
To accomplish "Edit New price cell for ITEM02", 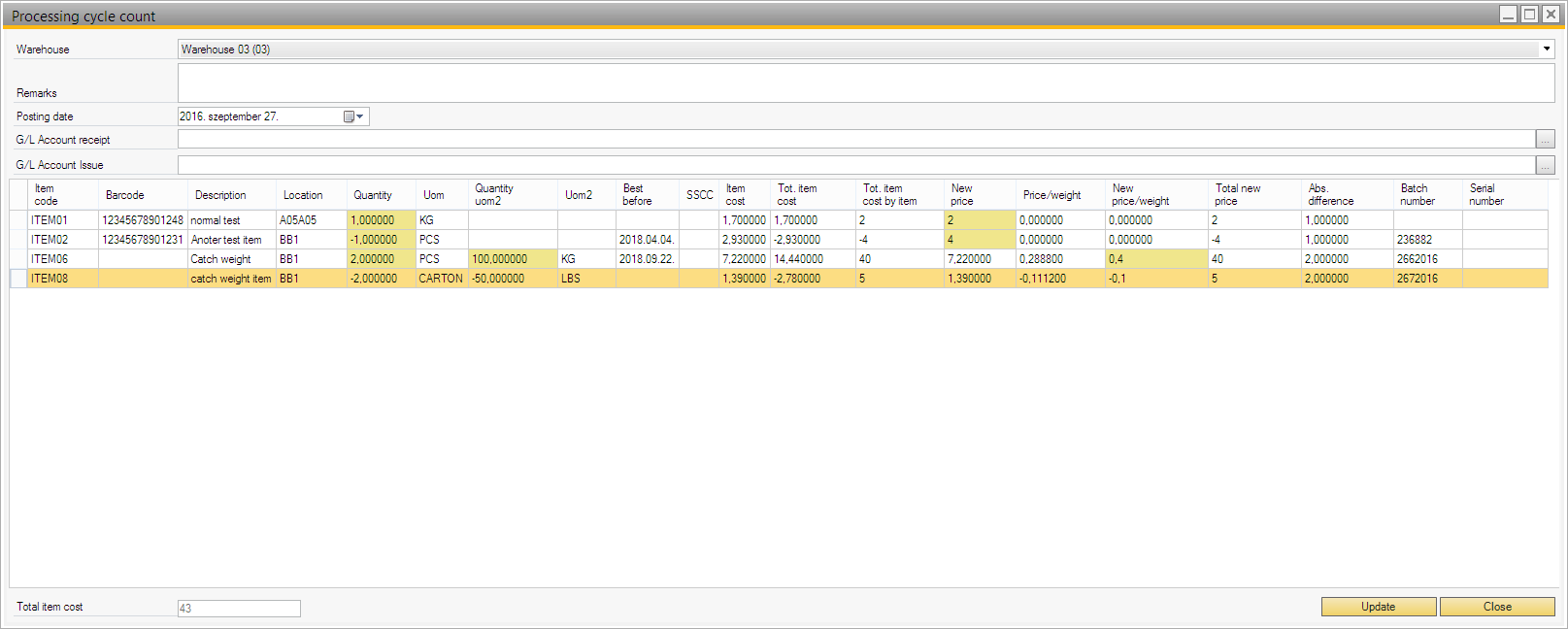I will coord(979,240).
